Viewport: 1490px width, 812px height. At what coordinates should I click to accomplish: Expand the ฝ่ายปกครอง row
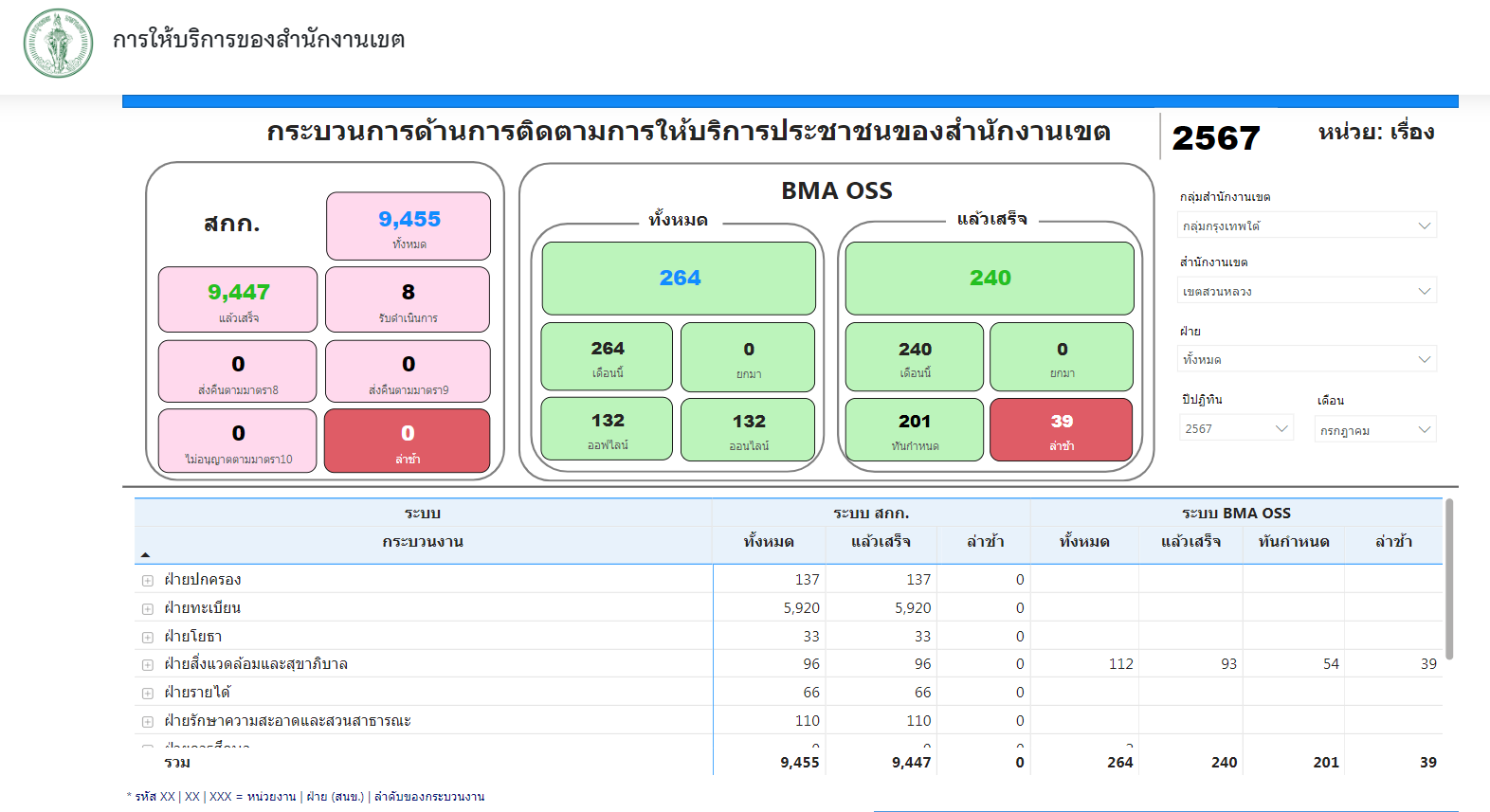click(148, 580)
